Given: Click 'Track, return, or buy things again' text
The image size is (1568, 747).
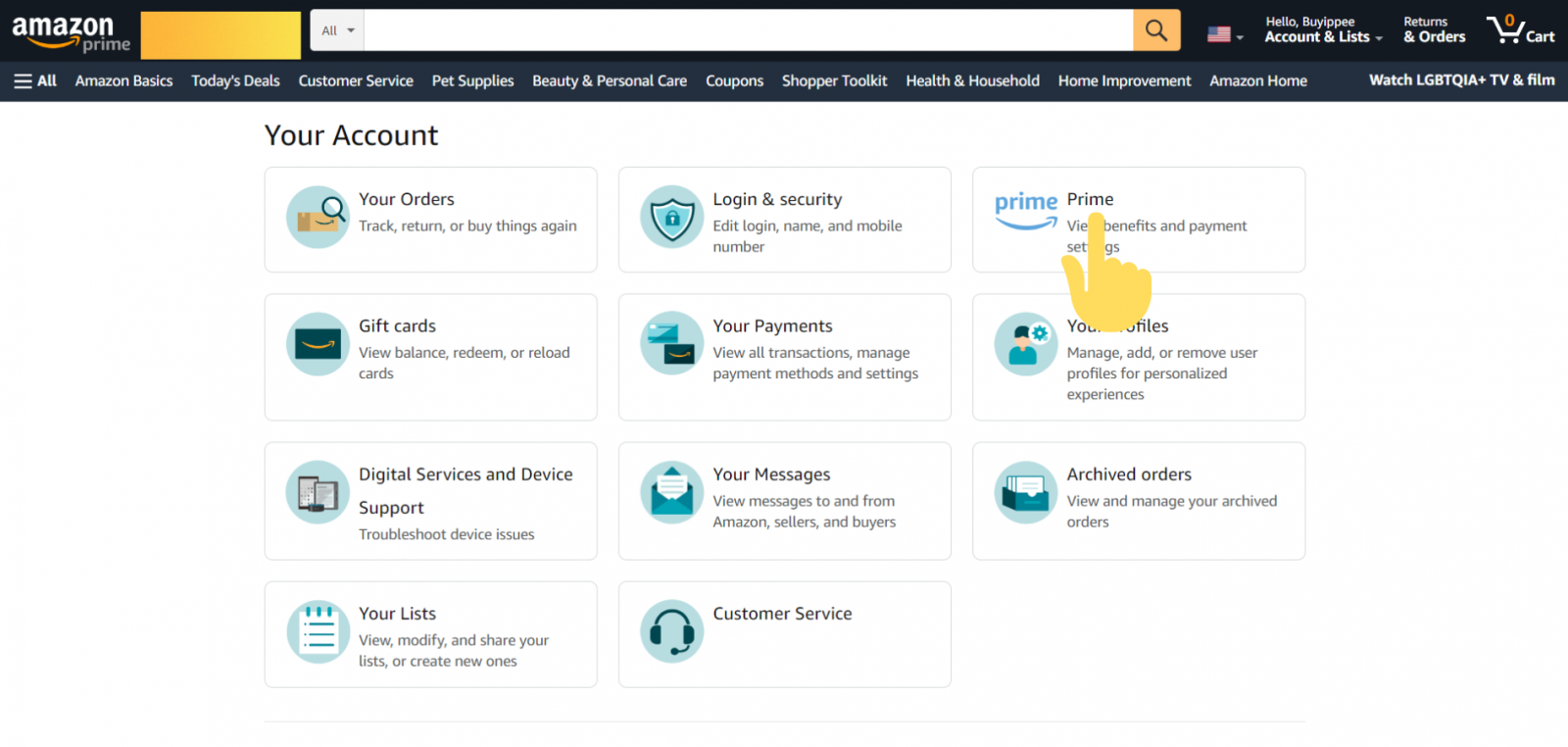Looking at the screenshot, I should click(467, 225).
